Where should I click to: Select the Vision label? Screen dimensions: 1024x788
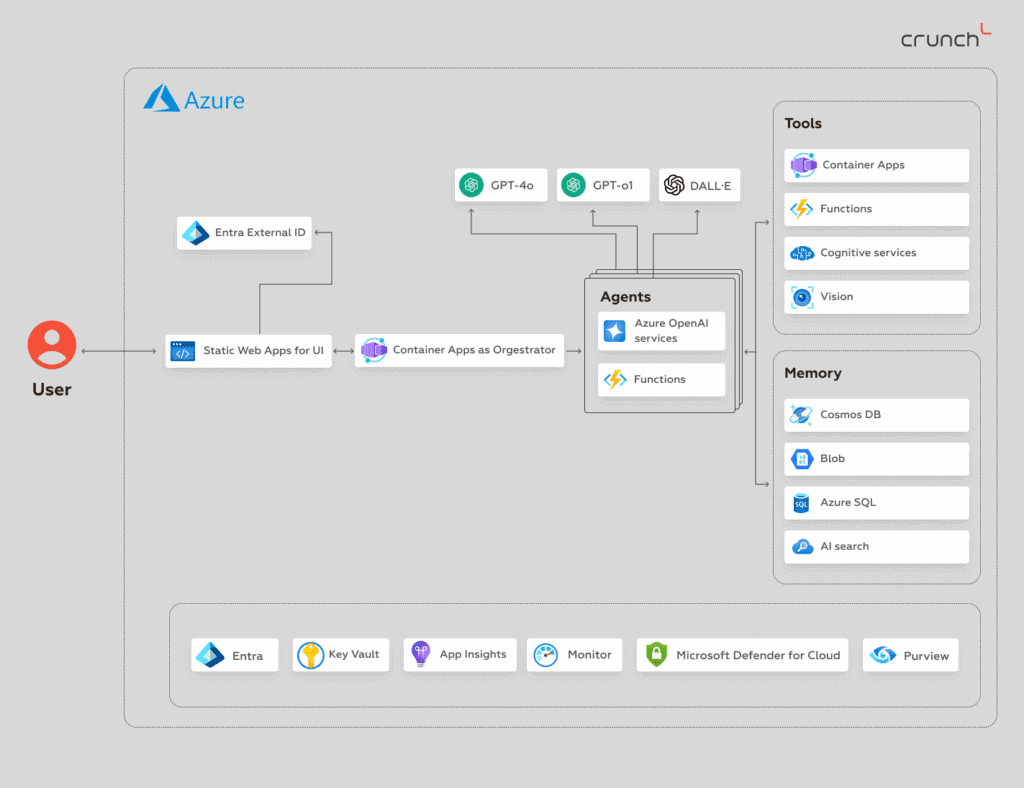(837, 296)
